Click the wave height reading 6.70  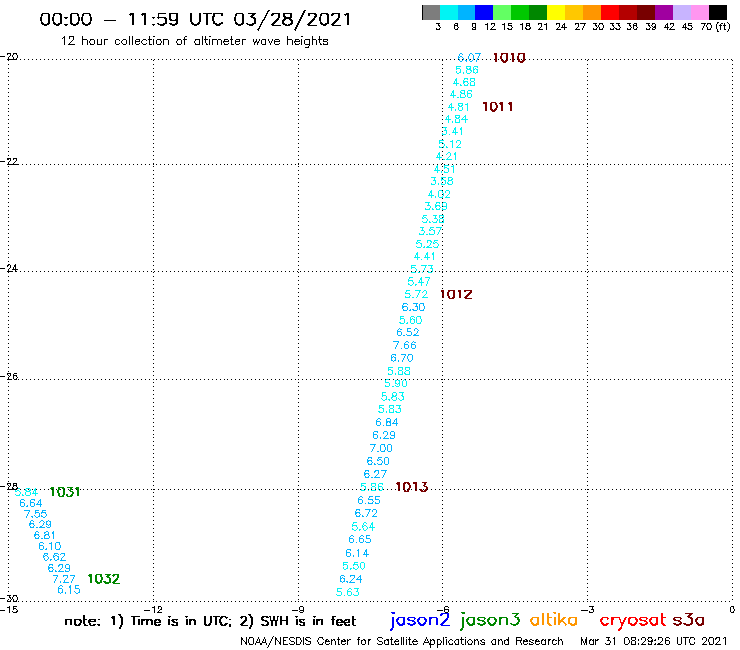[x=402, y=358]
